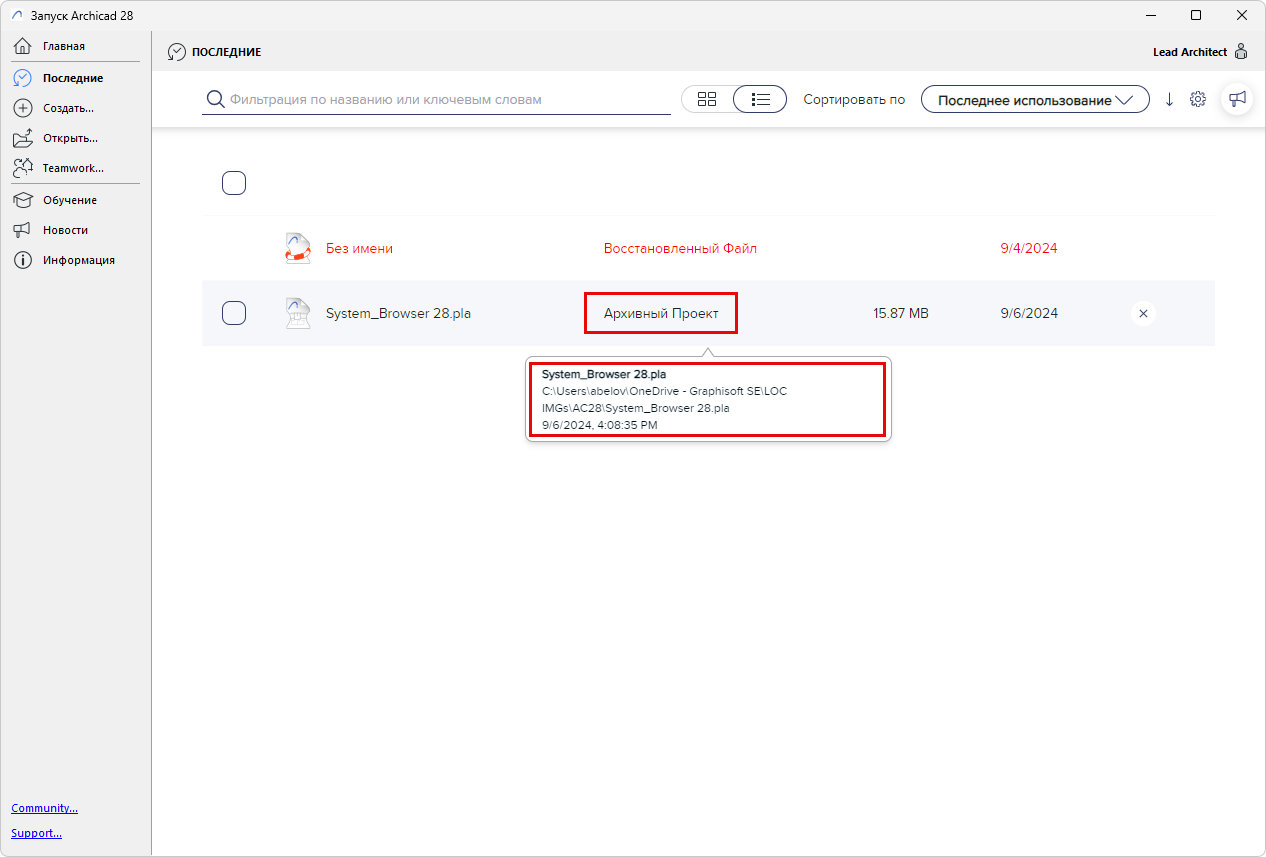The image size is (1266, 857).
Task: Click the Архивный Проект type label
Action: tap(661, 313)
